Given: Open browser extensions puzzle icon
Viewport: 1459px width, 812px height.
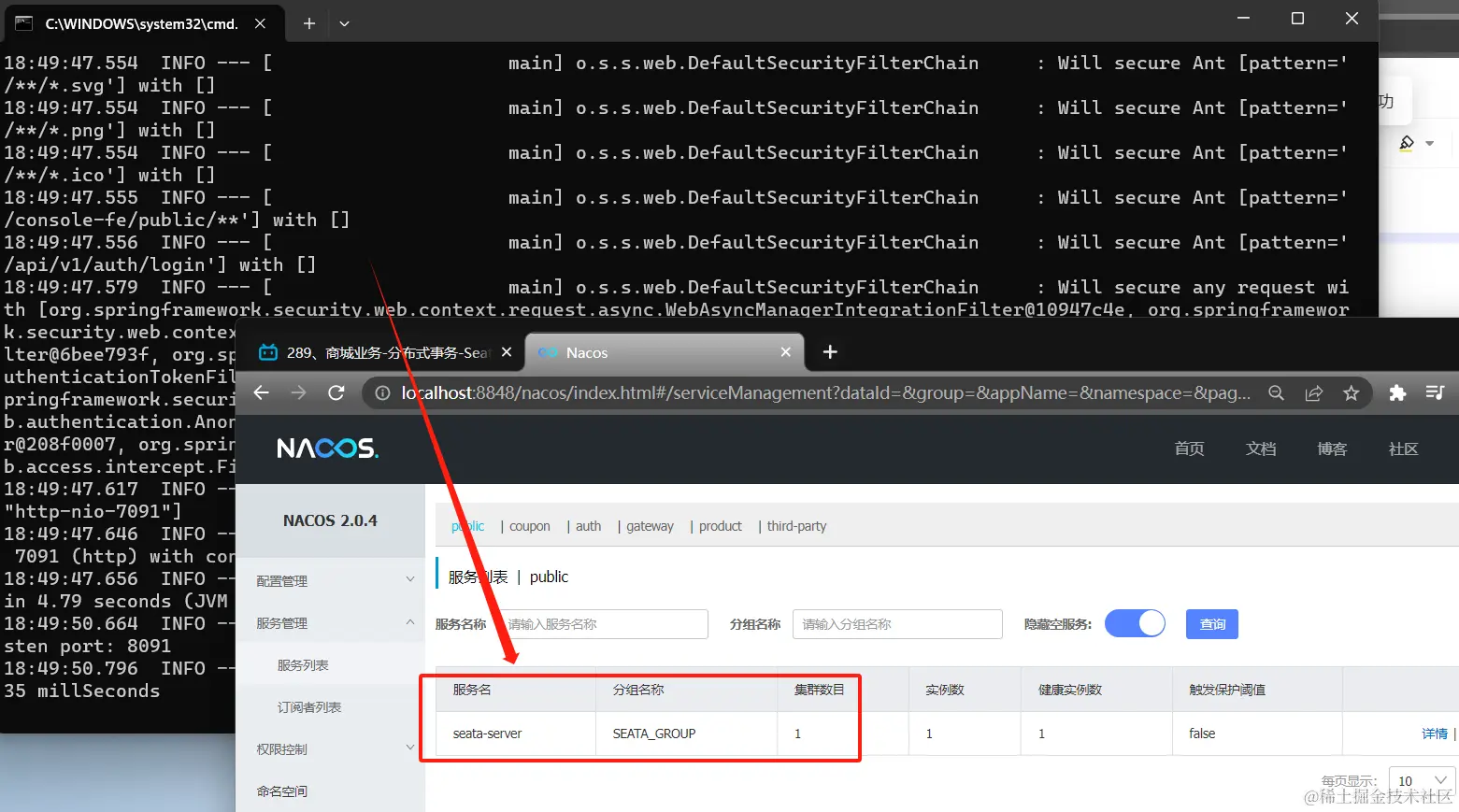Looking at the screenshot, I should pos(1397,393).
